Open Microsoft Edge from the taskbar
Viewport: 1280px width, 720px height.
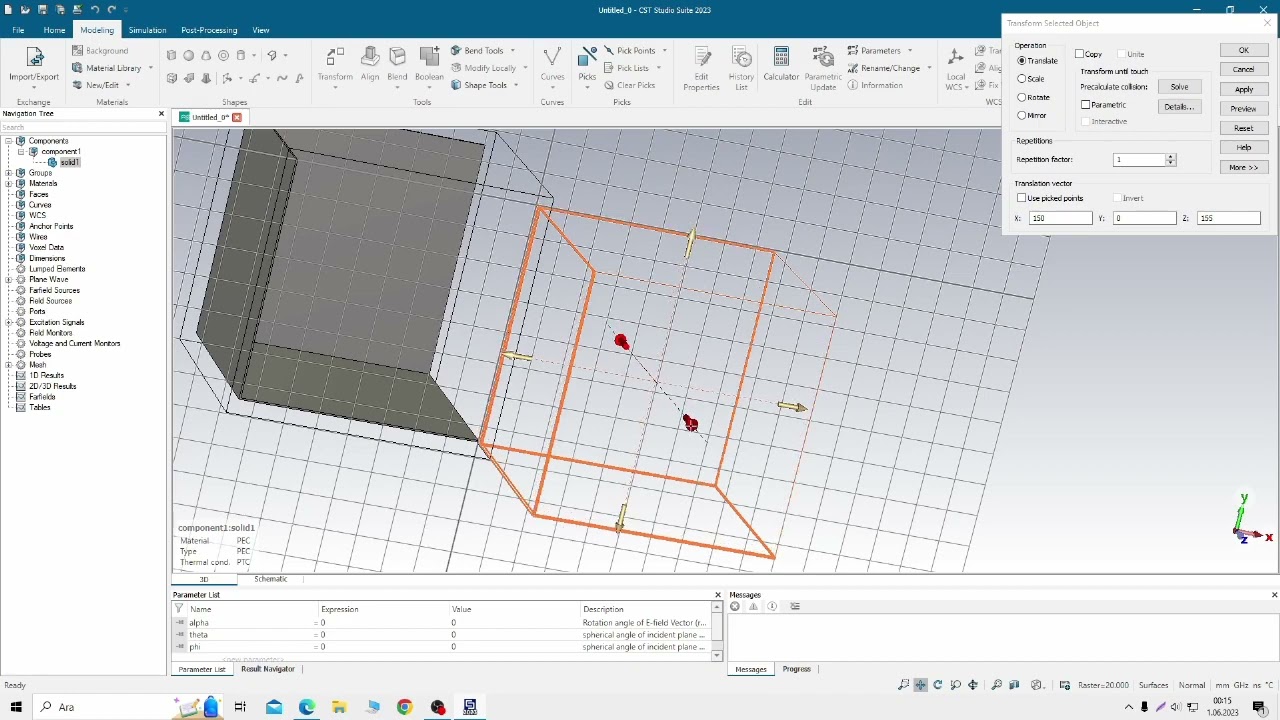pyautogui.click(x=307, y=707)
